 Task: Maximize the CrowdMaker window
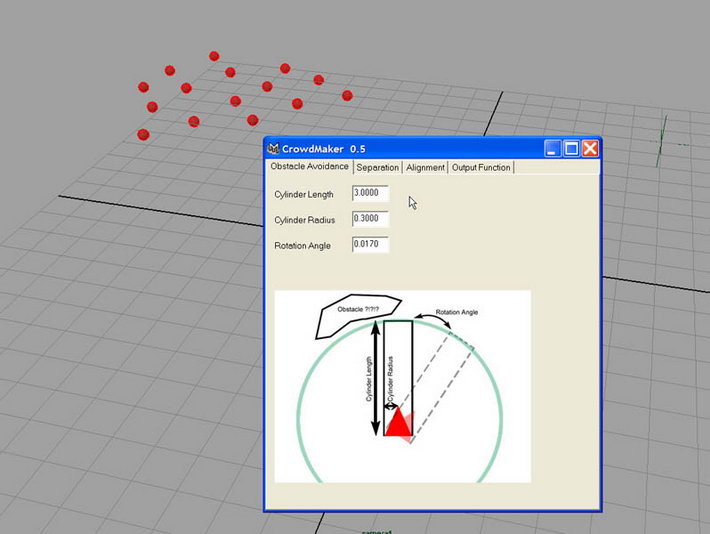[x=571, y=149]
